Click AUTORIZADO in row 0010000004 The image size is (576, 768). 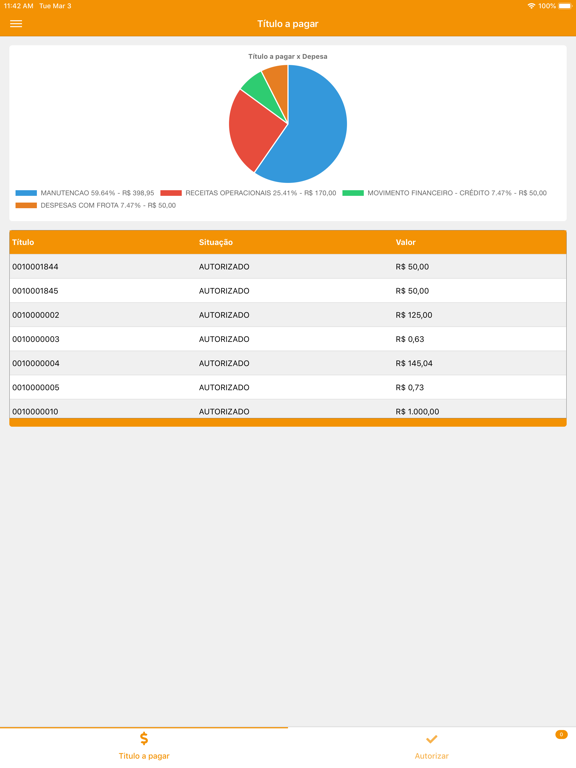(224, 363)
